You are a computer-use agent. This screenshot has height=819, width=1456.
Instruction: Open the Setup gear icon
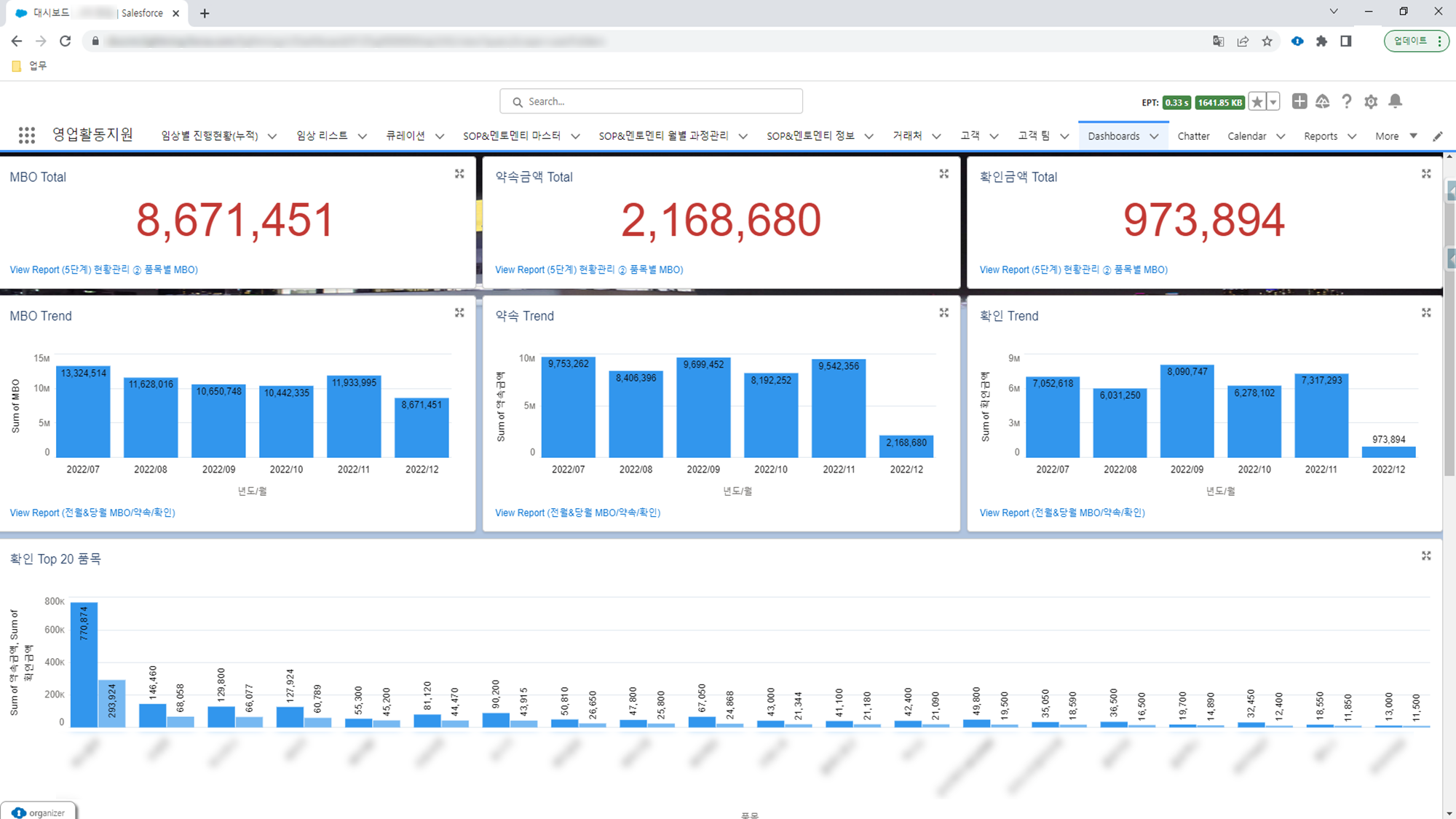click(x=1371, y=101)
